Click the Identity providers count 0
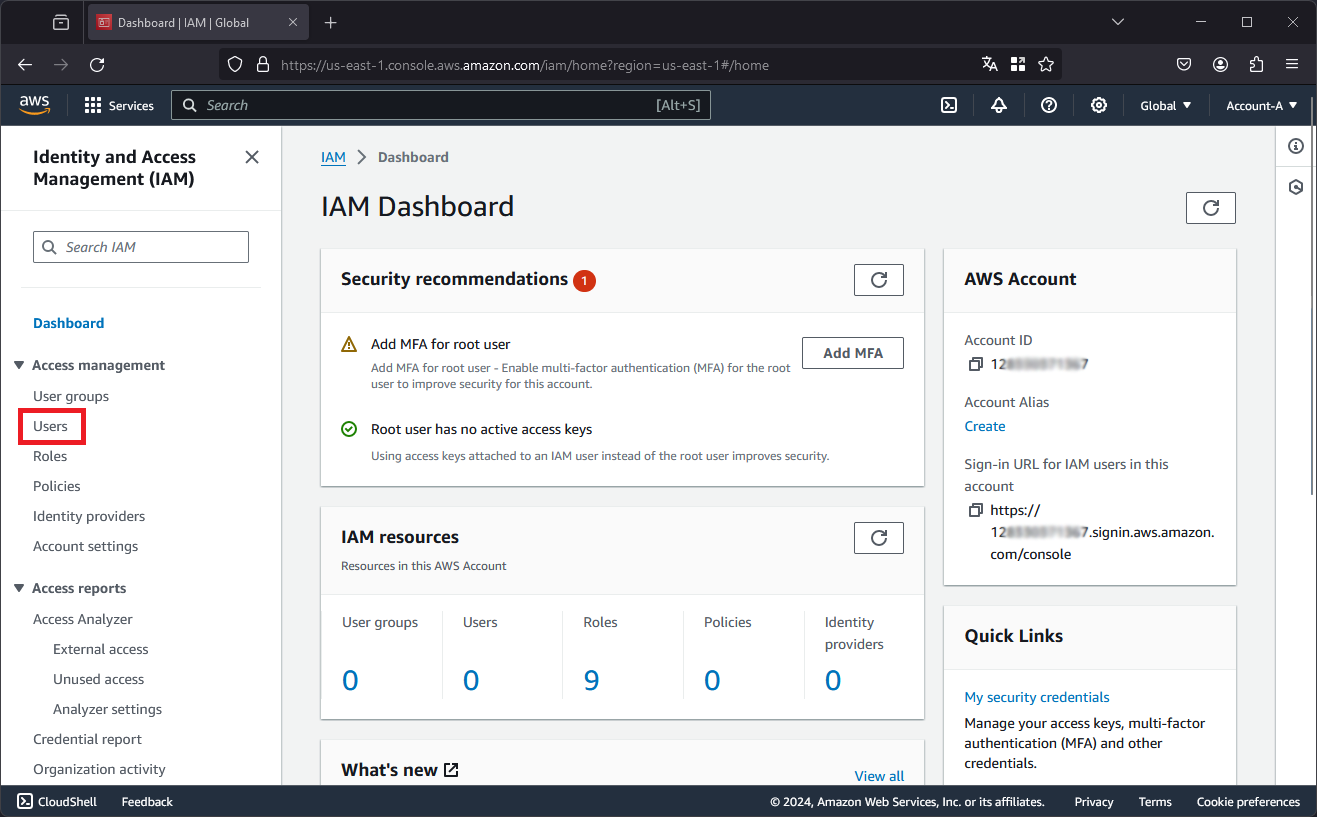This screenshot has height=817, width=1317. click(833, 681)
